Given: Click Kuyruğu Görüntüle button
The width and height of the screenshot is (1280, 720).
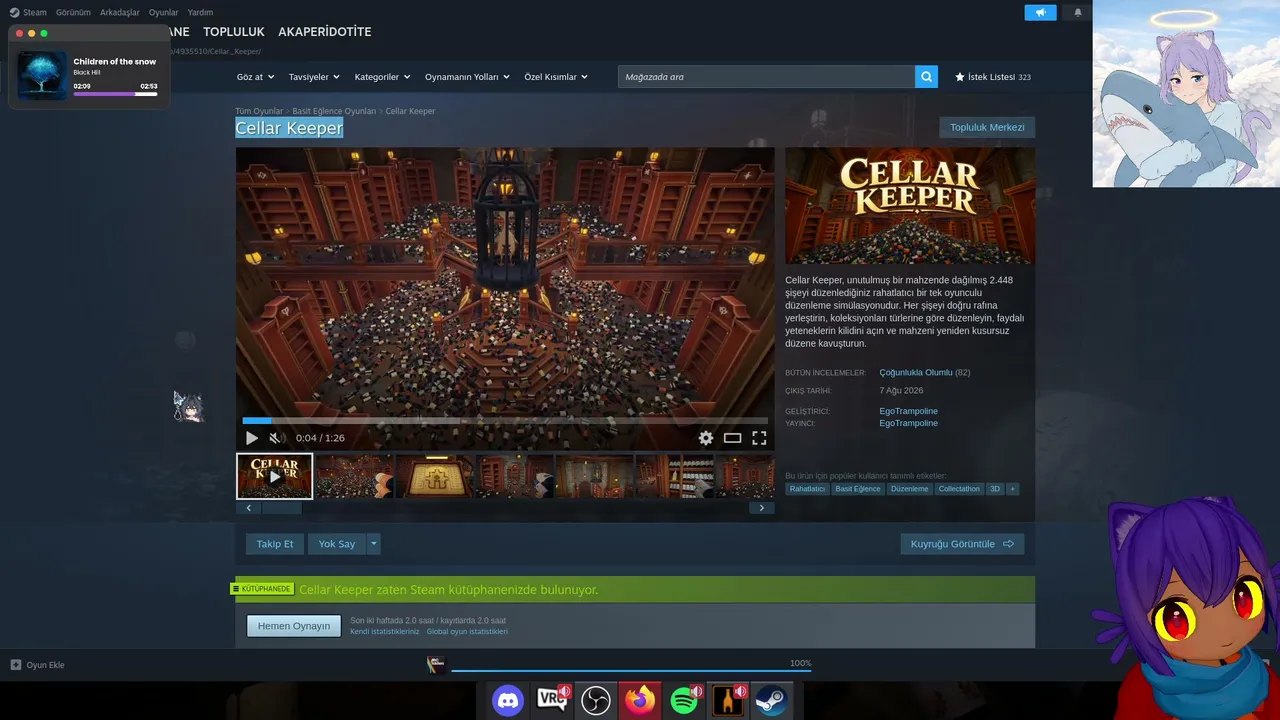Looking at the screenshot, I should coord(962,544).
